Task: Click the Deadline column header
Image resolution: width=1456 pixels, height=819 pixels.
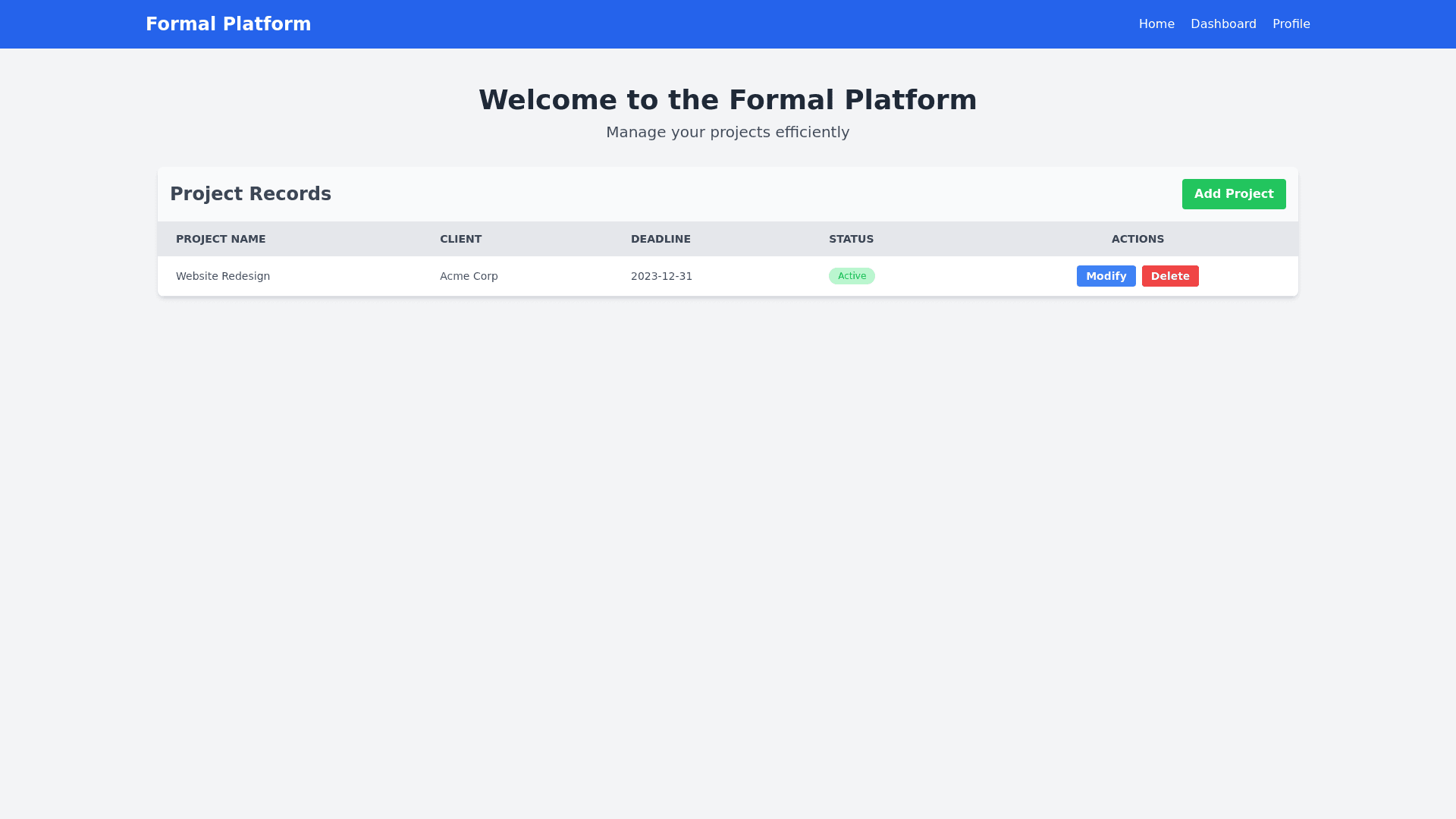Action: (660, 239)
